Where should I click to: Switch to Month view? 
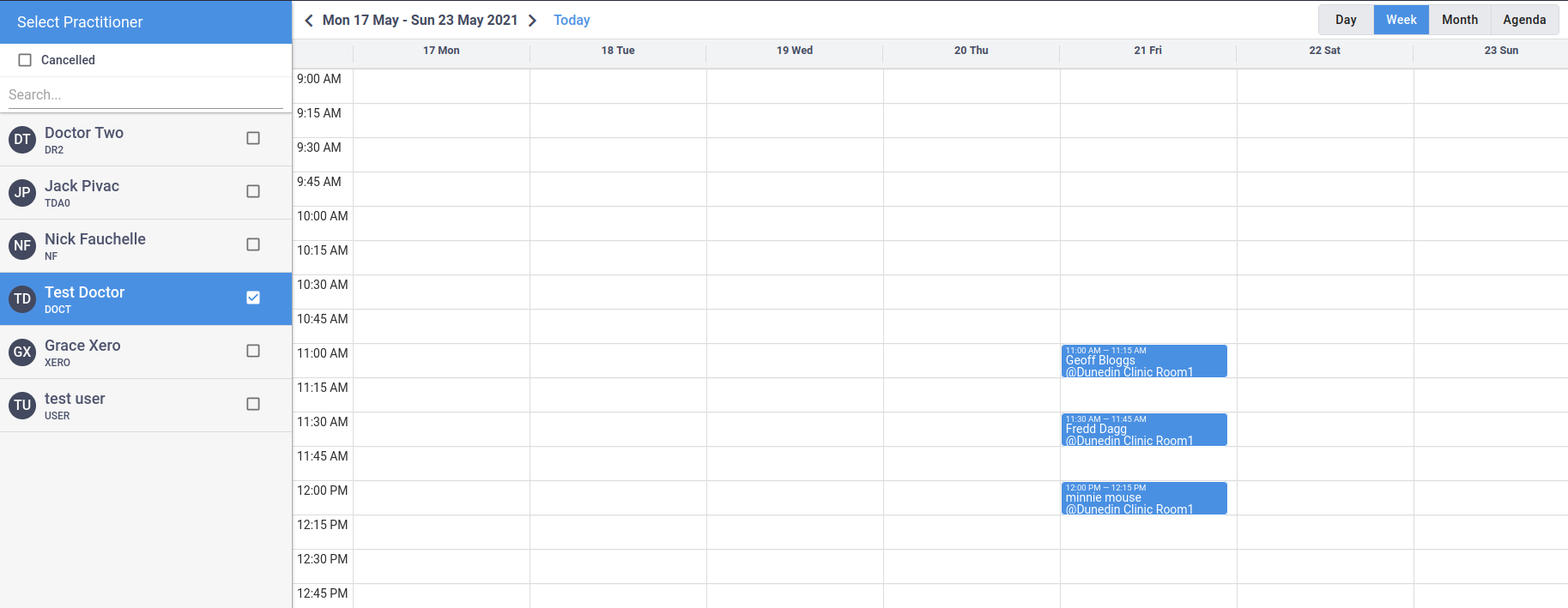pyautogui.click(x=1459, y=20)
